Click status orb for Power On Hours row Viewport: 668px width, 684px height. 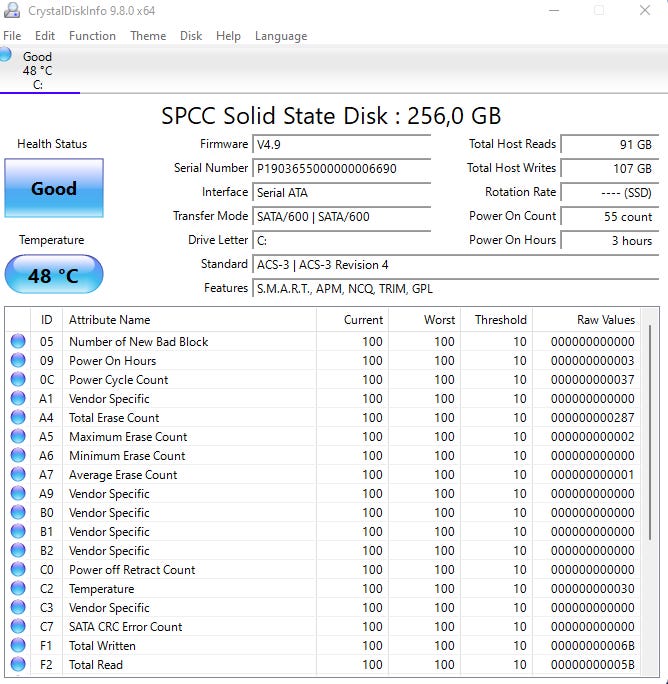click(18, 360)
